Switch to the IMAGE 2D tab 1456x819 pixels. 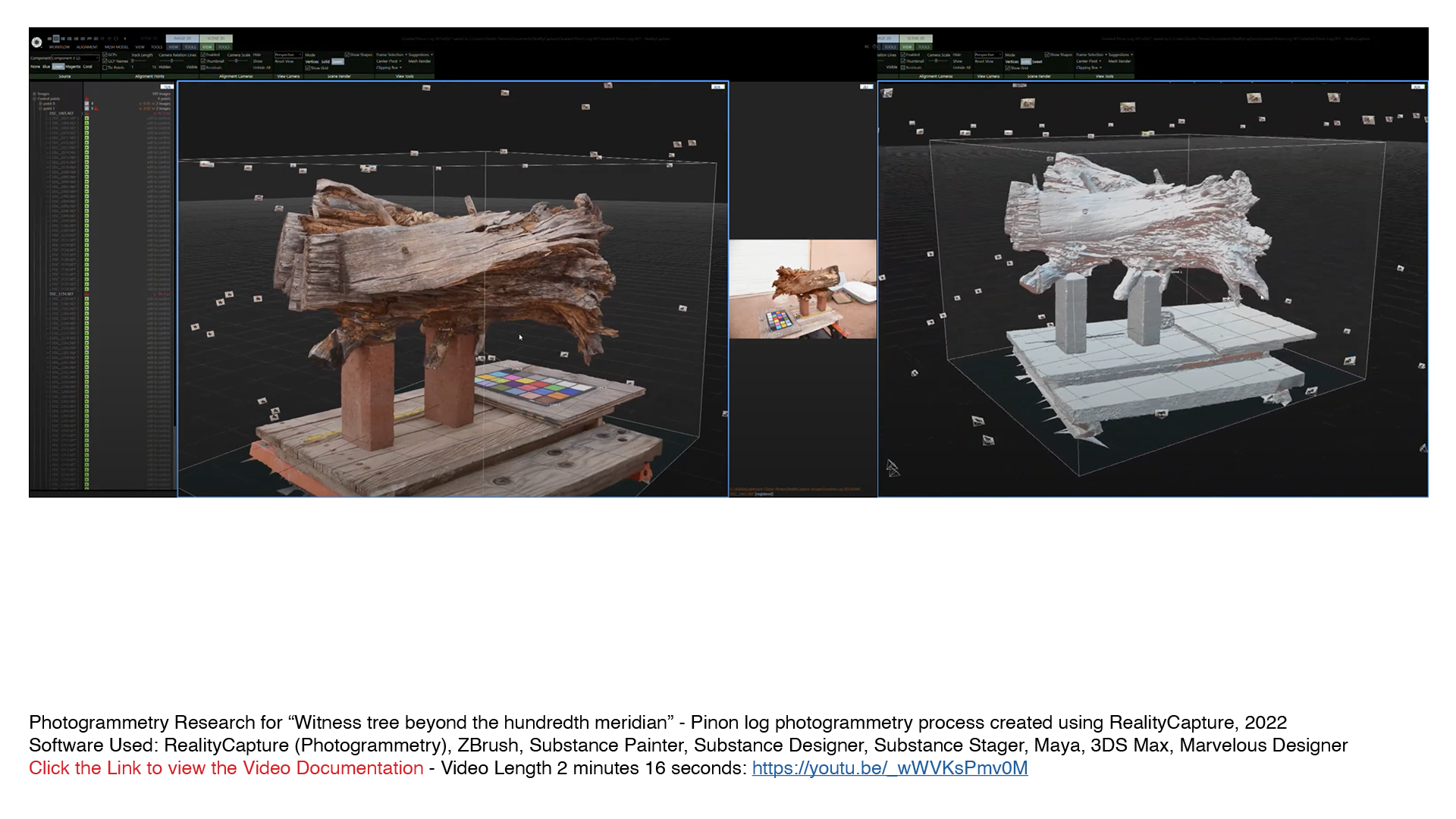coord(182,39)
